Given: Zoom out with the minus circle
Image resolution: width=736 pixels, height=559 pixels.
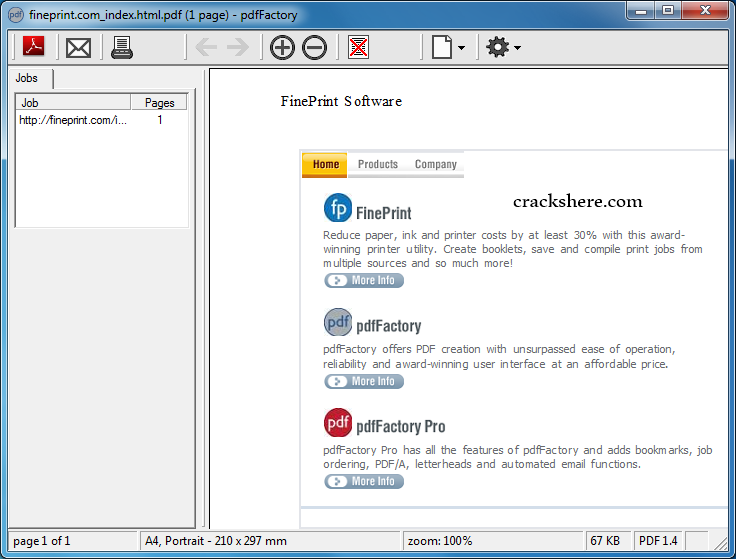Looking at the screenshot, I should pyautogui.click(x=314, y=47).
